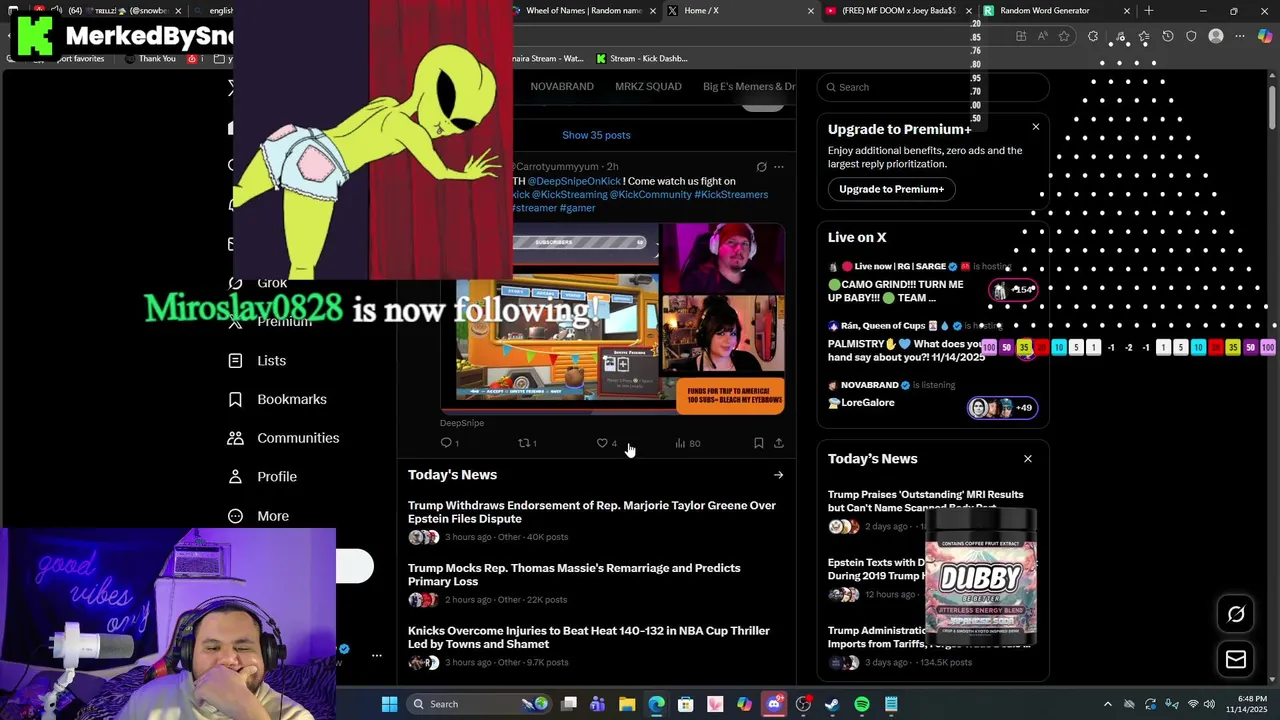Switch to the NOVABRAND timeline tab
The width and height of the screenshot is (1280, 720).
(x=562, y=87)
